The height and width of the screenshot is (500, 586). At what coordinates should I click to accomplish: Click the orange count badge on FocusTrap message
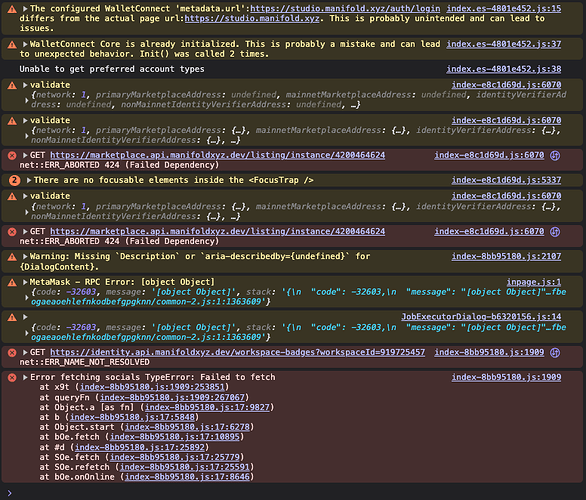[14, 180]
